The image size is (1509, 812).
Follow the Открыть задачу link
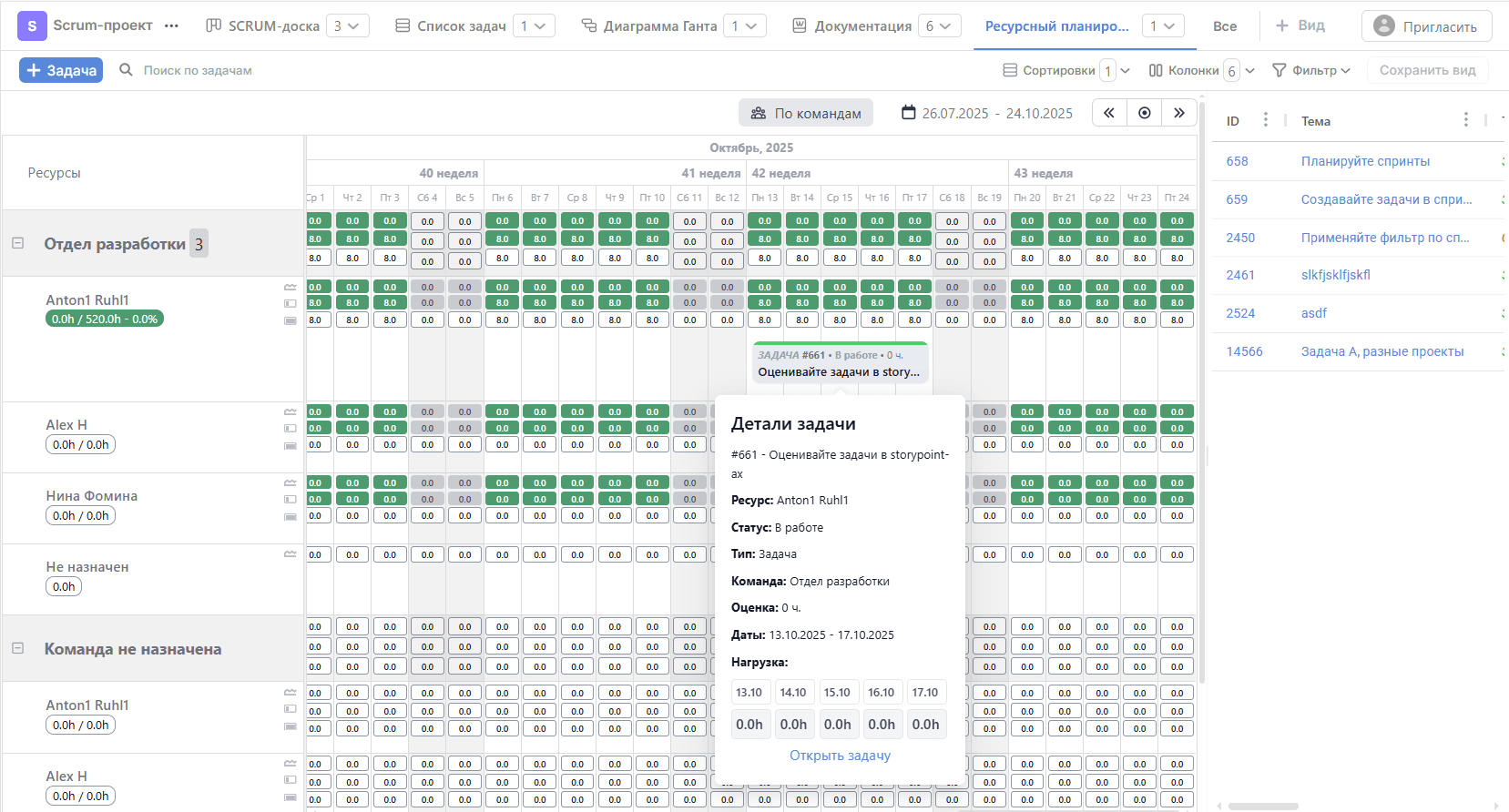pyautogui.click(x=840, y=756)
